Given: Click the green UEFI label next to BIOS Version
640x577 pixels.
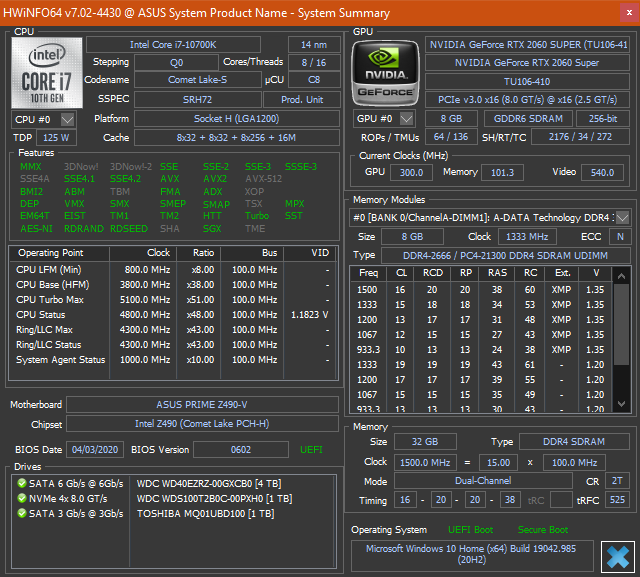Looking at the screenshot, I should [311, 450].
